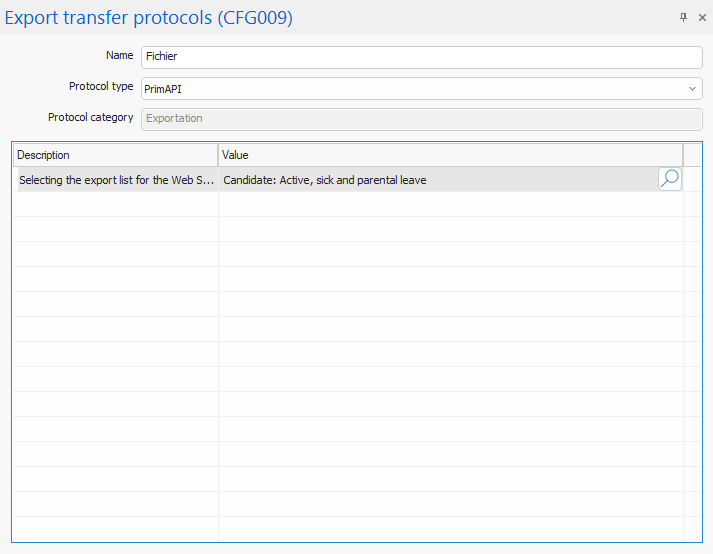Open the export list lookup magnifier
This screenshot has height=554, width=713.
tap(670, 179)
